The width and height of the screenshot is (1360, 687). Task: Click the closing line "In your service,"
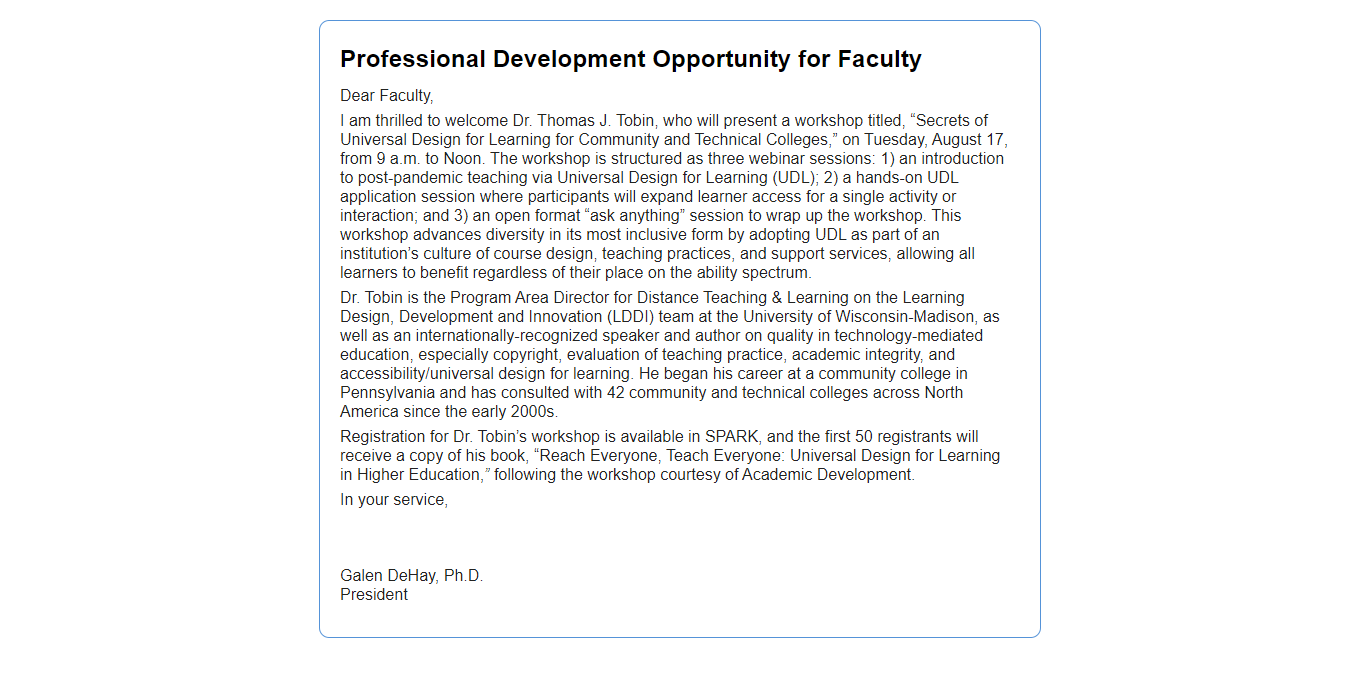pos(394,500)
